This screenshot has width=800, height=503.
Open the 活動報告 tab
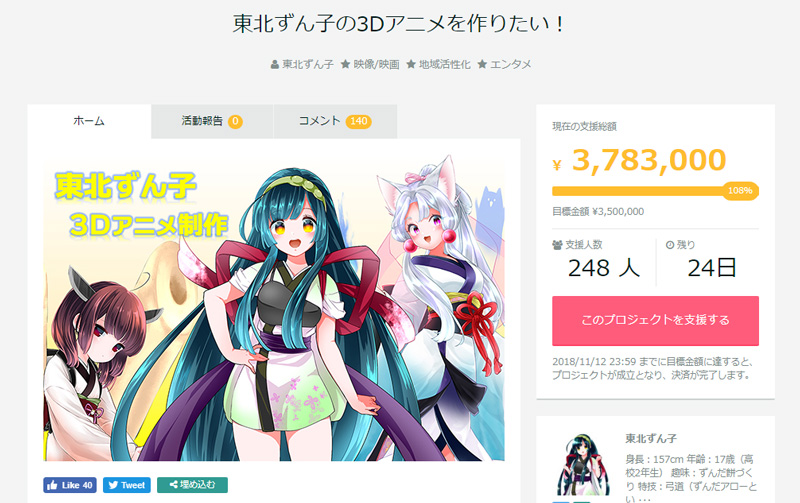click(212, 121)
